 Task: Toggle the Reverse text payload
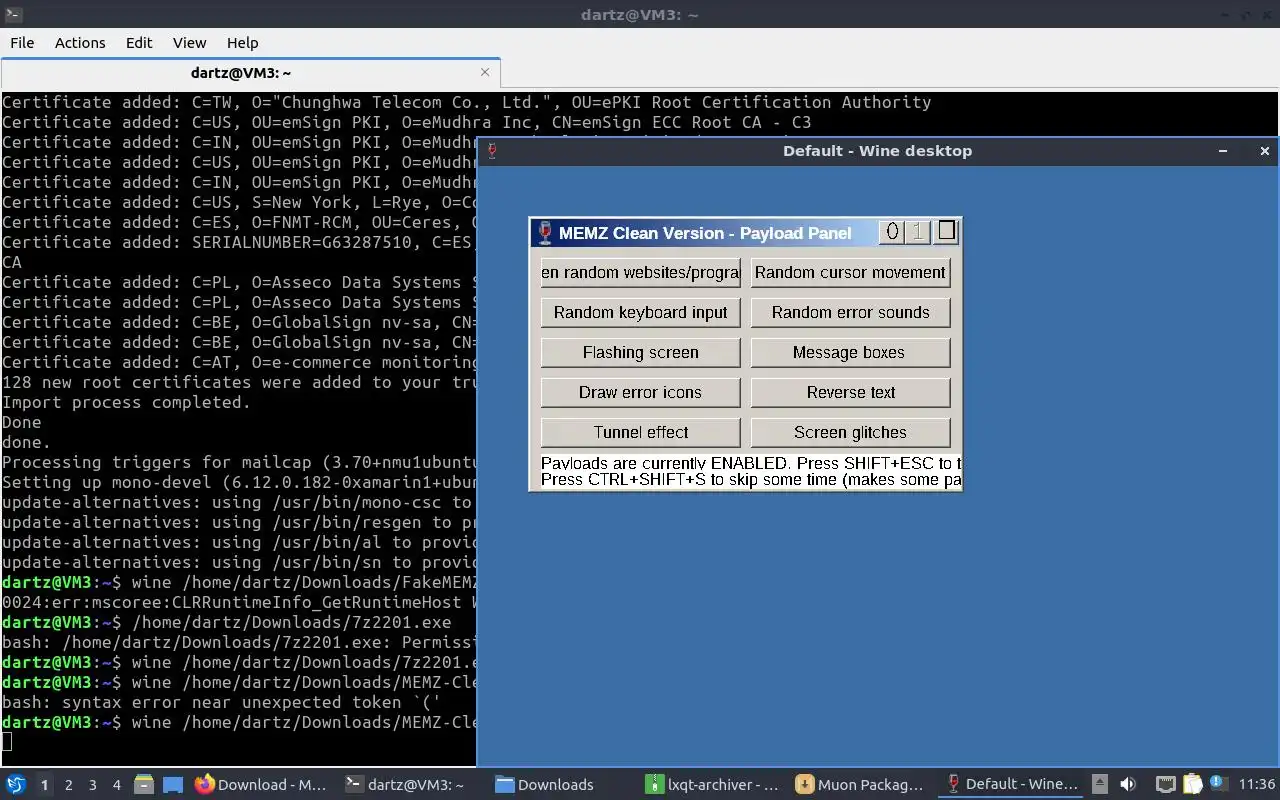(x=850, y=393)
